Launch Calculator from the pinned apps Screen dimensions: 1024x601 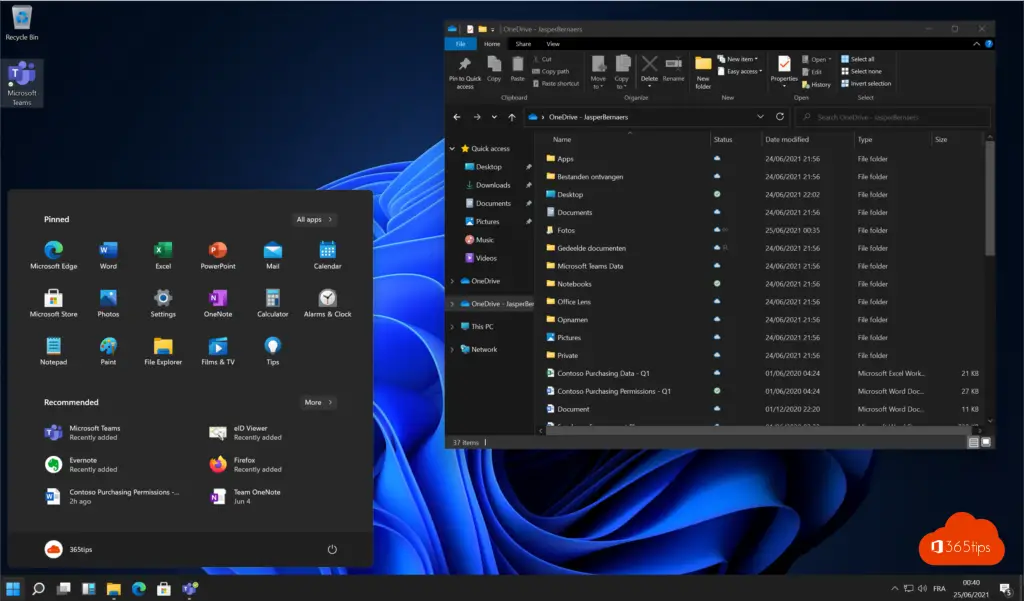coord(273,303)
